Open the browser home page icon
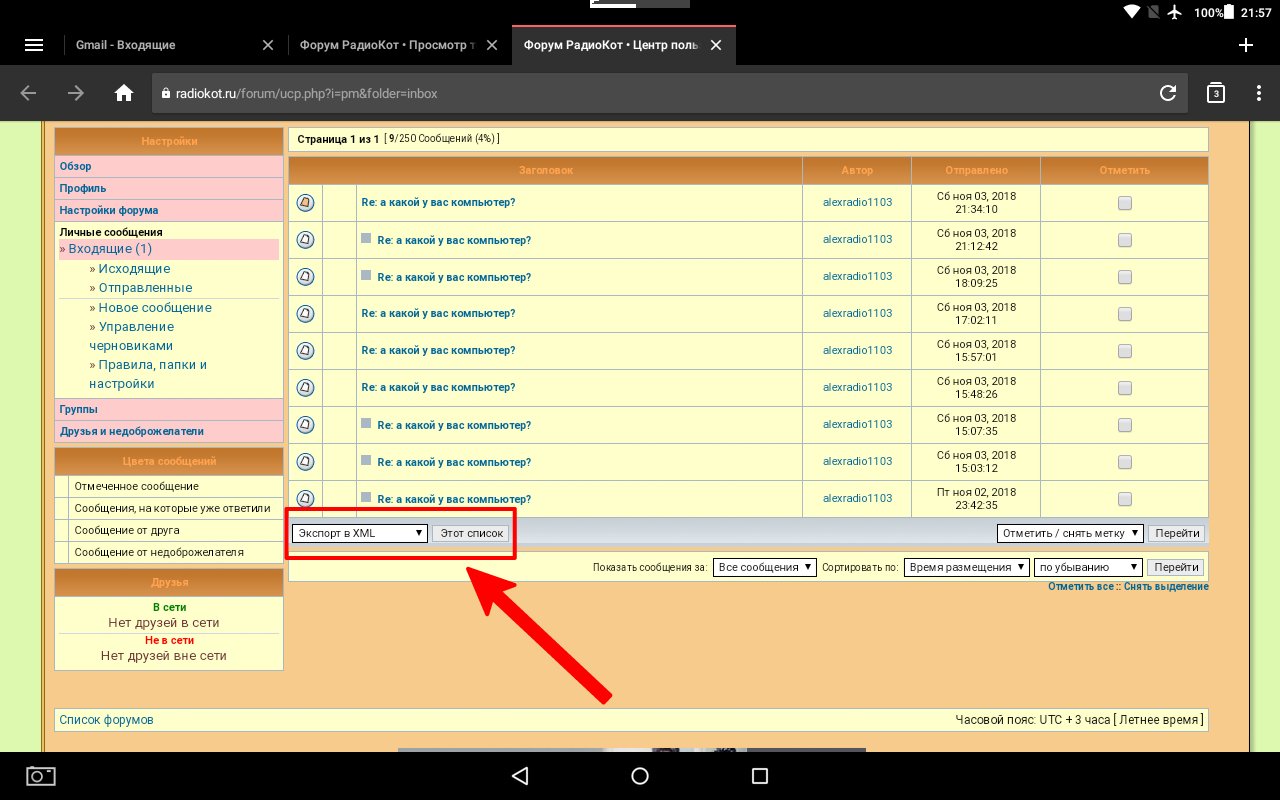This screenshot has width=1280, height=800. click(x=124, y=93)
